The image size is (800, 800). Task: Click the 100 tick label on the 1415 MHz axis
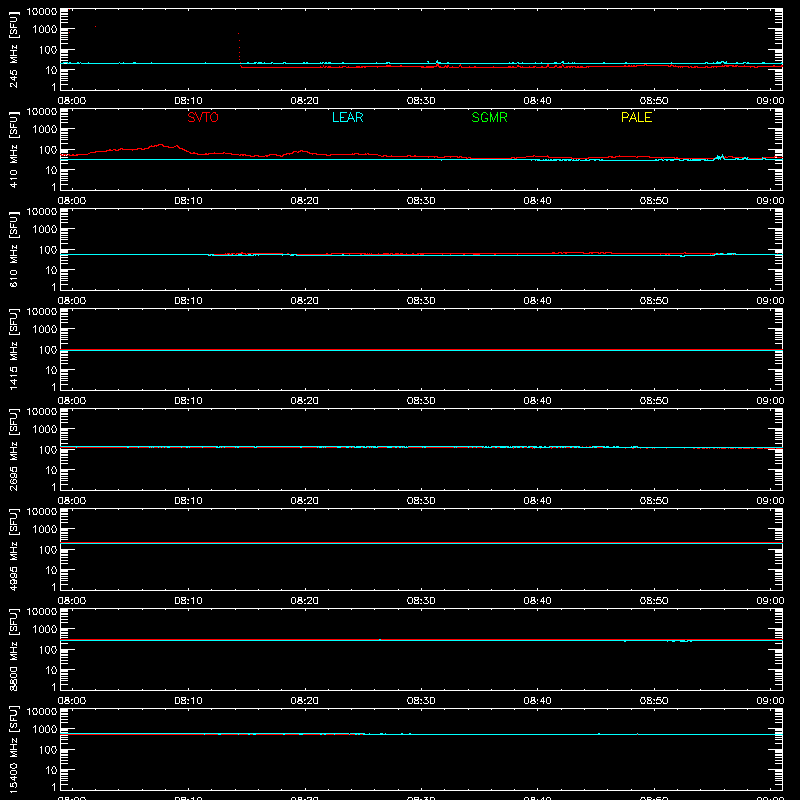[48, 350]
